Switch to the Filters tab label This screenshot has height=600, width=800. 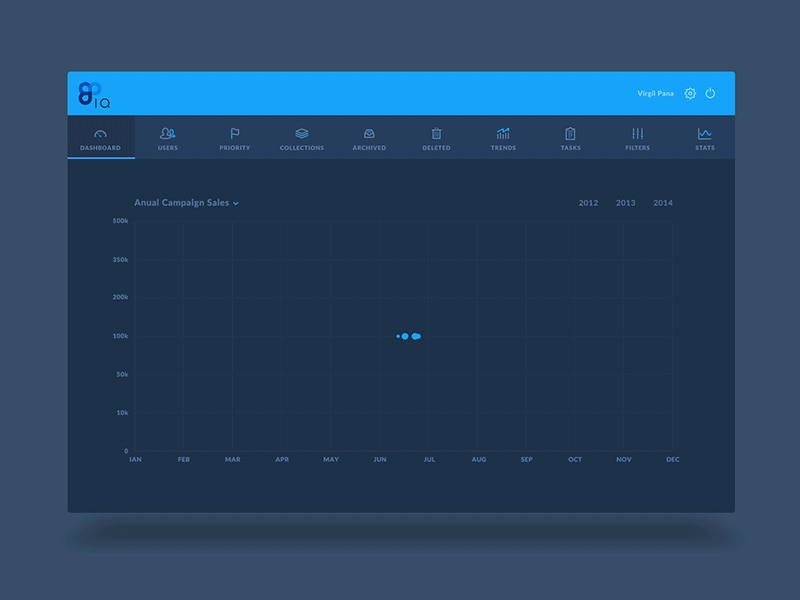(x=638, y=148)
